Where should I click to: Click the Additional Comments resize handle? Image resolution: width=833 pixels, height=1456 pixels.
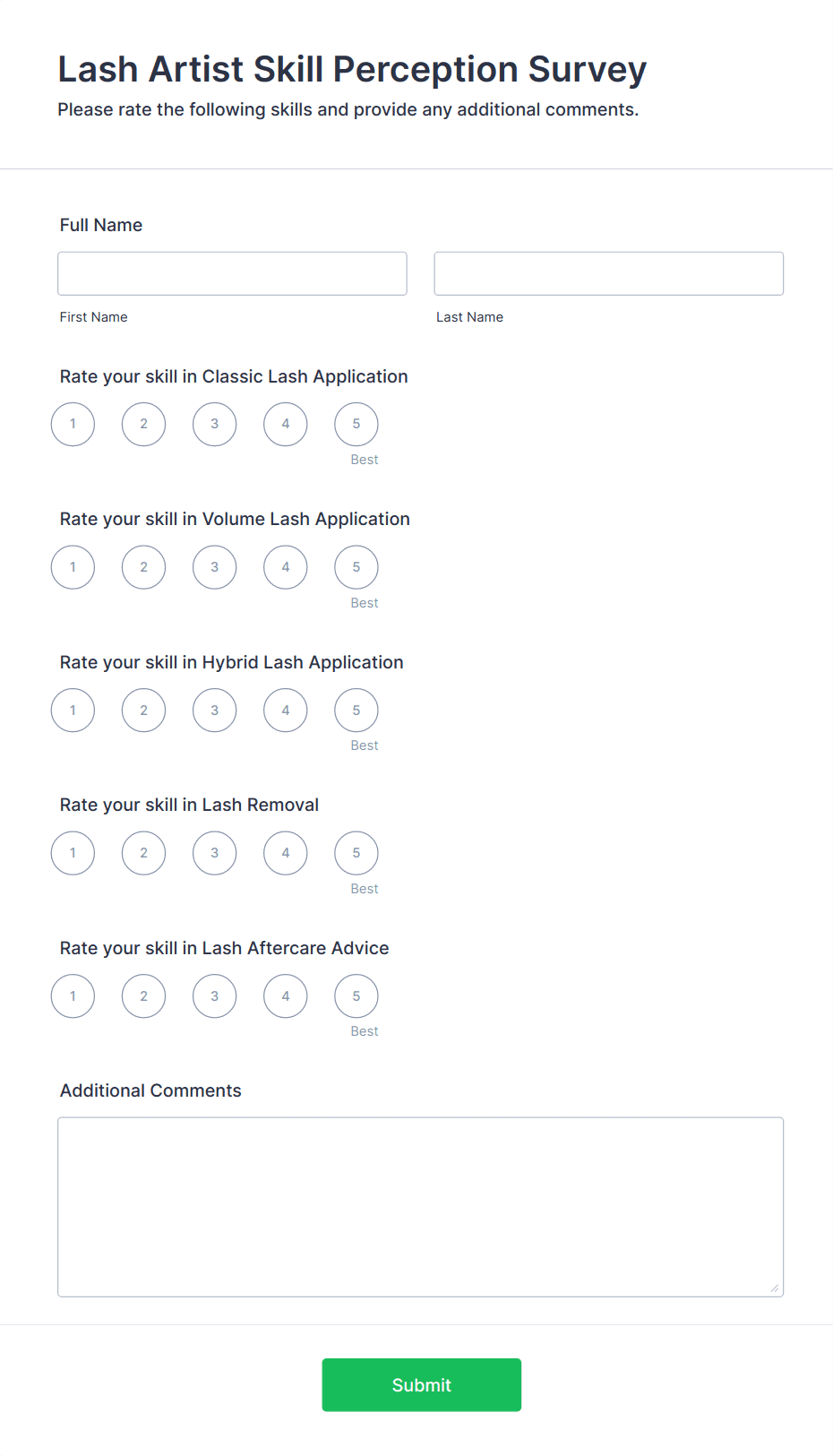[774, 1288]
